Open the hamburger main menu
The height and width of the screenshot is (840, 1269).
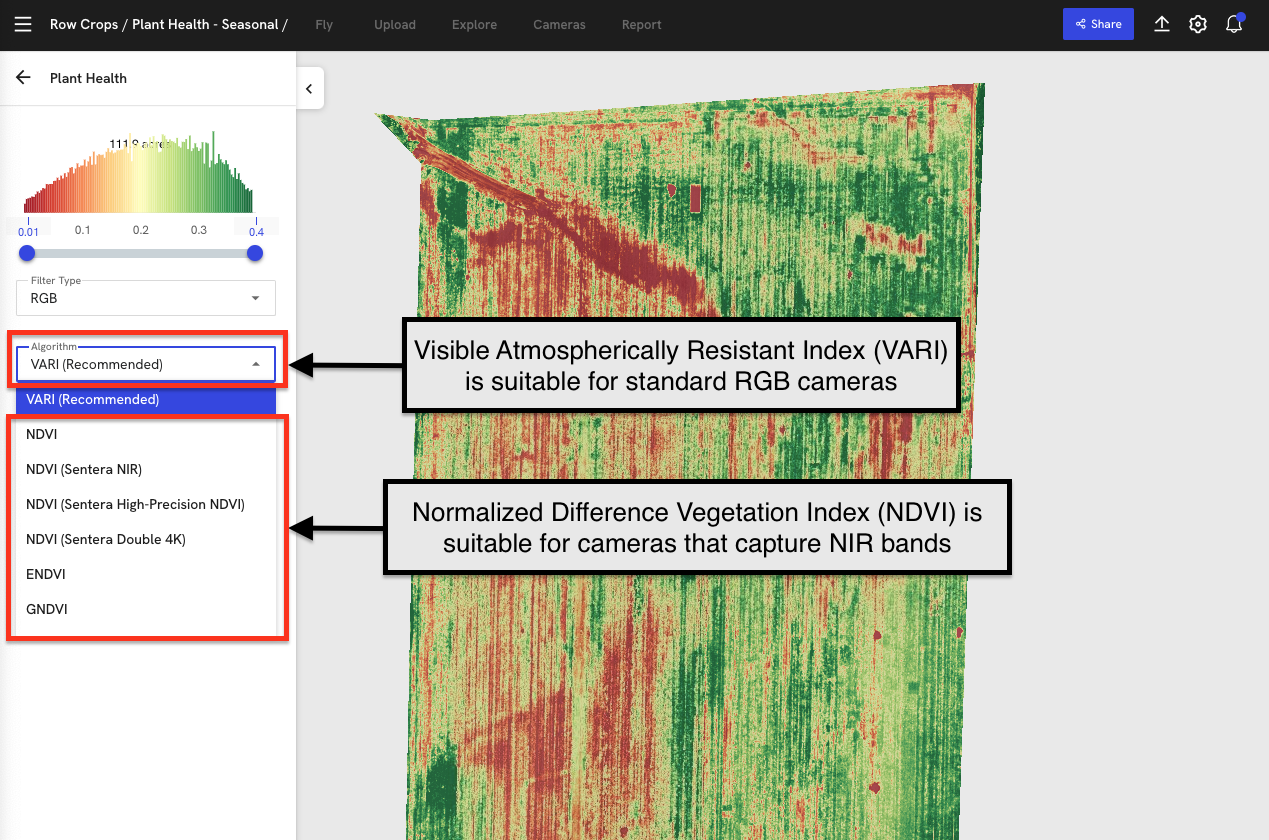(x=23, y=24)
